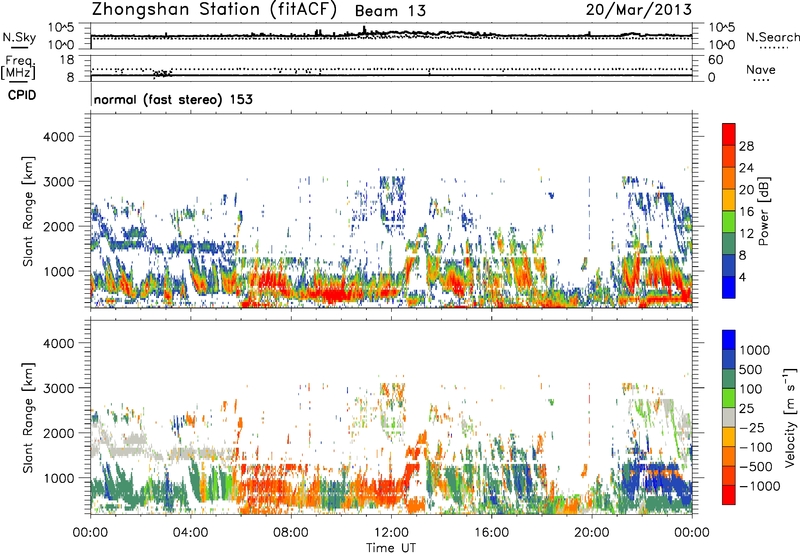Click the Time UT axis label

391,548
